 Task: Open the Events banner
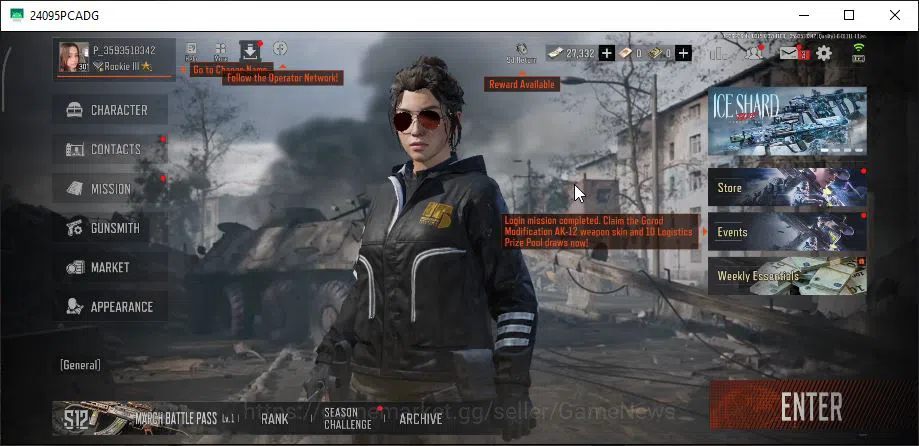787,231
